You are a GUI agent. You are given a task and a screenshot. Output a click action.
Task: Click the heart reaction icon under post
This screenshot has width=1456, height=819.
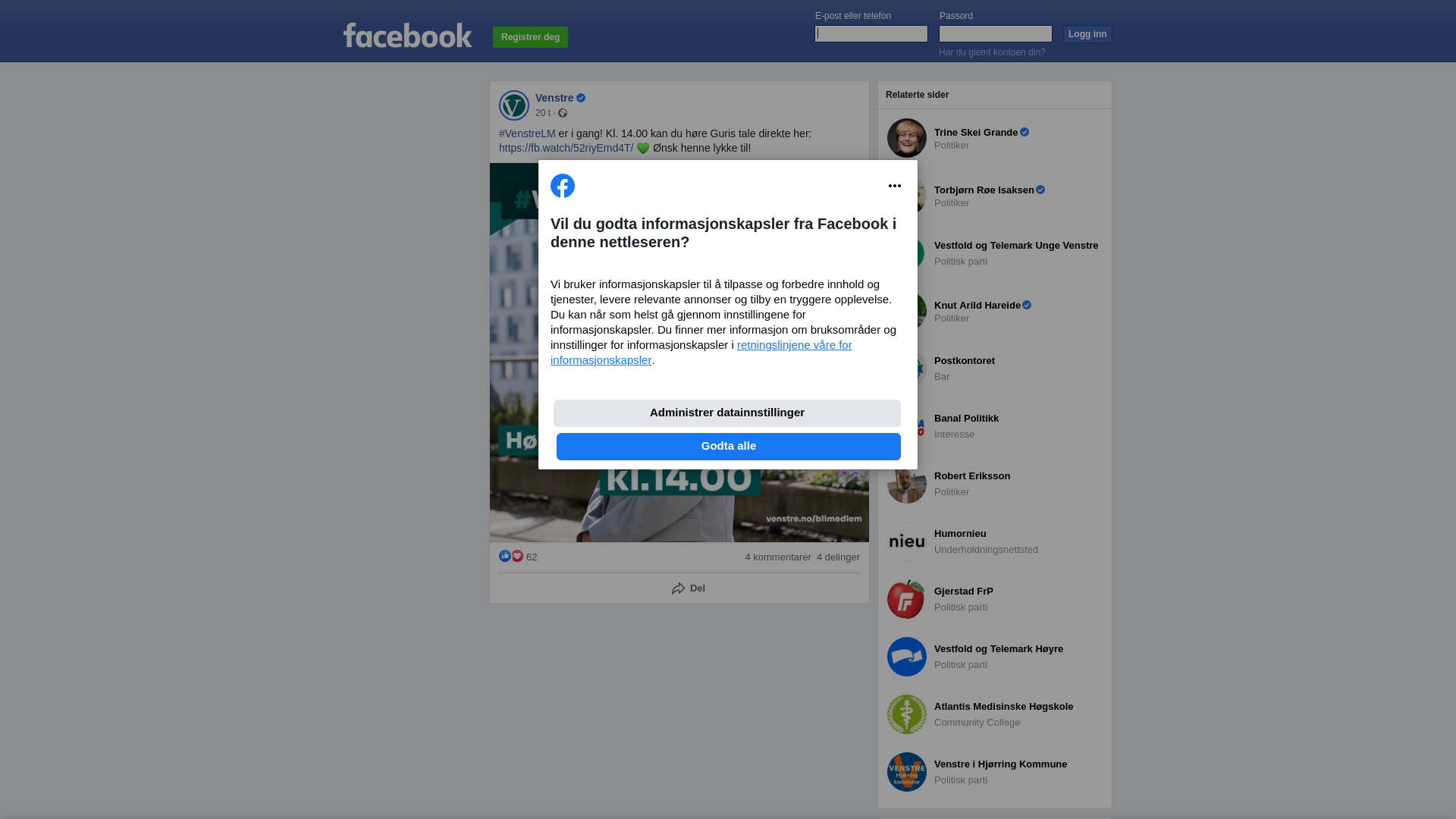click(517, 556)
